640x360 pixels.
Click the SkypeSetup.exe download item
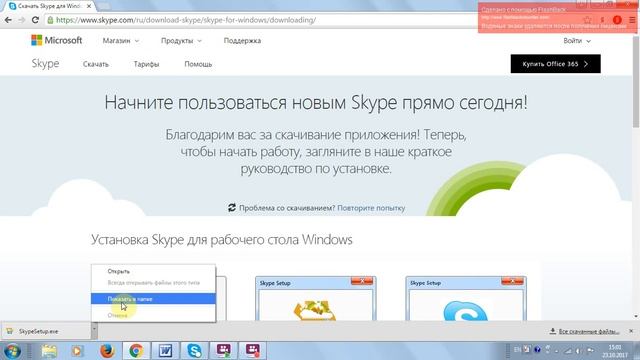click(46, 331)
